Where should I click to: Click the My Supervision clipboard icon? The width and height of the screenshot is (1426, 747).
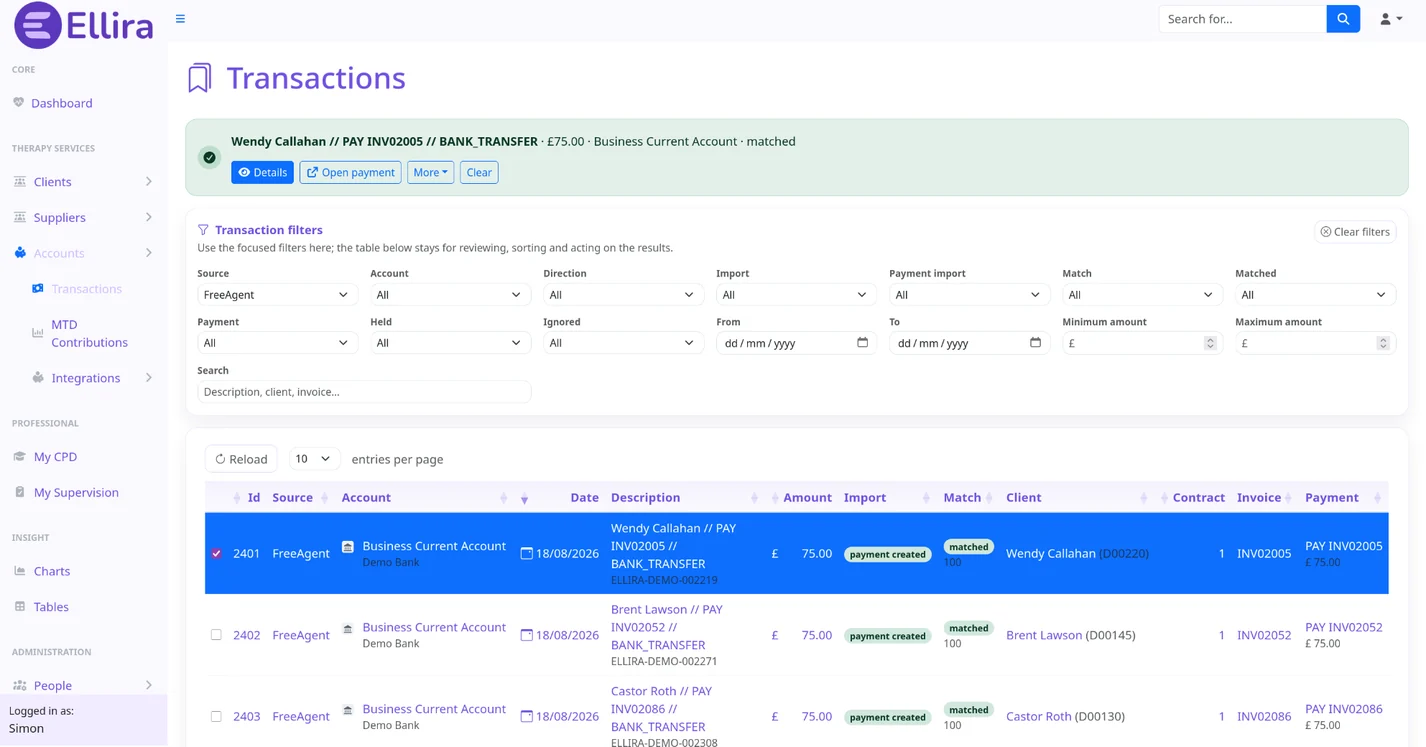(19, 492)
